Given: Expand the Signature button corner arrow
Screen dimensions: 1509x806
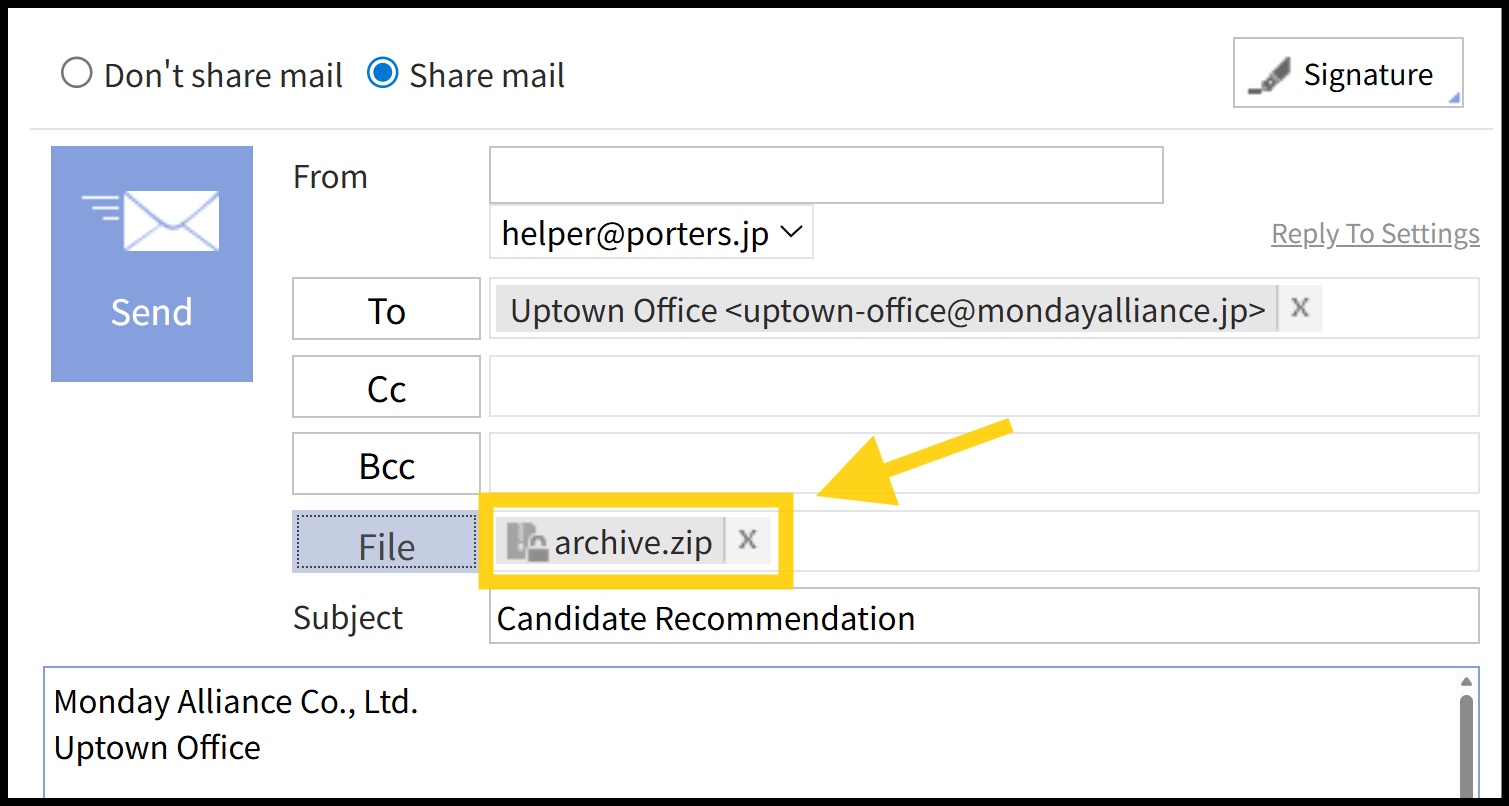Looking at the screenshot, I should click(1454, 97).
